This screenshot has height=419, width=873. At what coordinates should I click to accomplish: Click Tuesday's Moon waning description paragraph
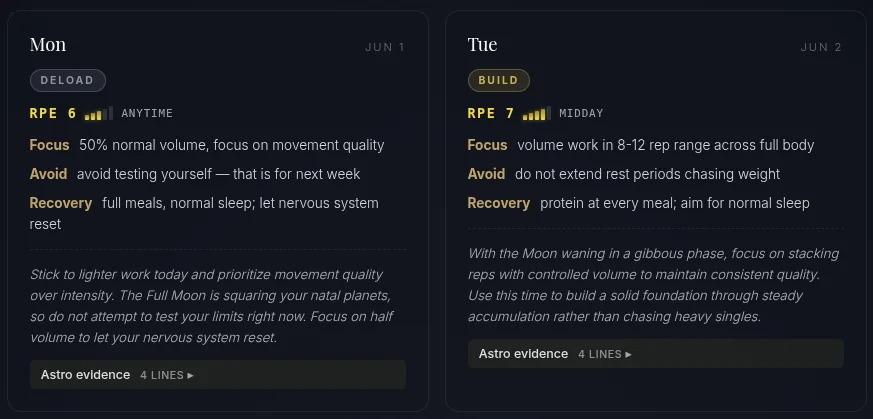[x=654, y=285]
